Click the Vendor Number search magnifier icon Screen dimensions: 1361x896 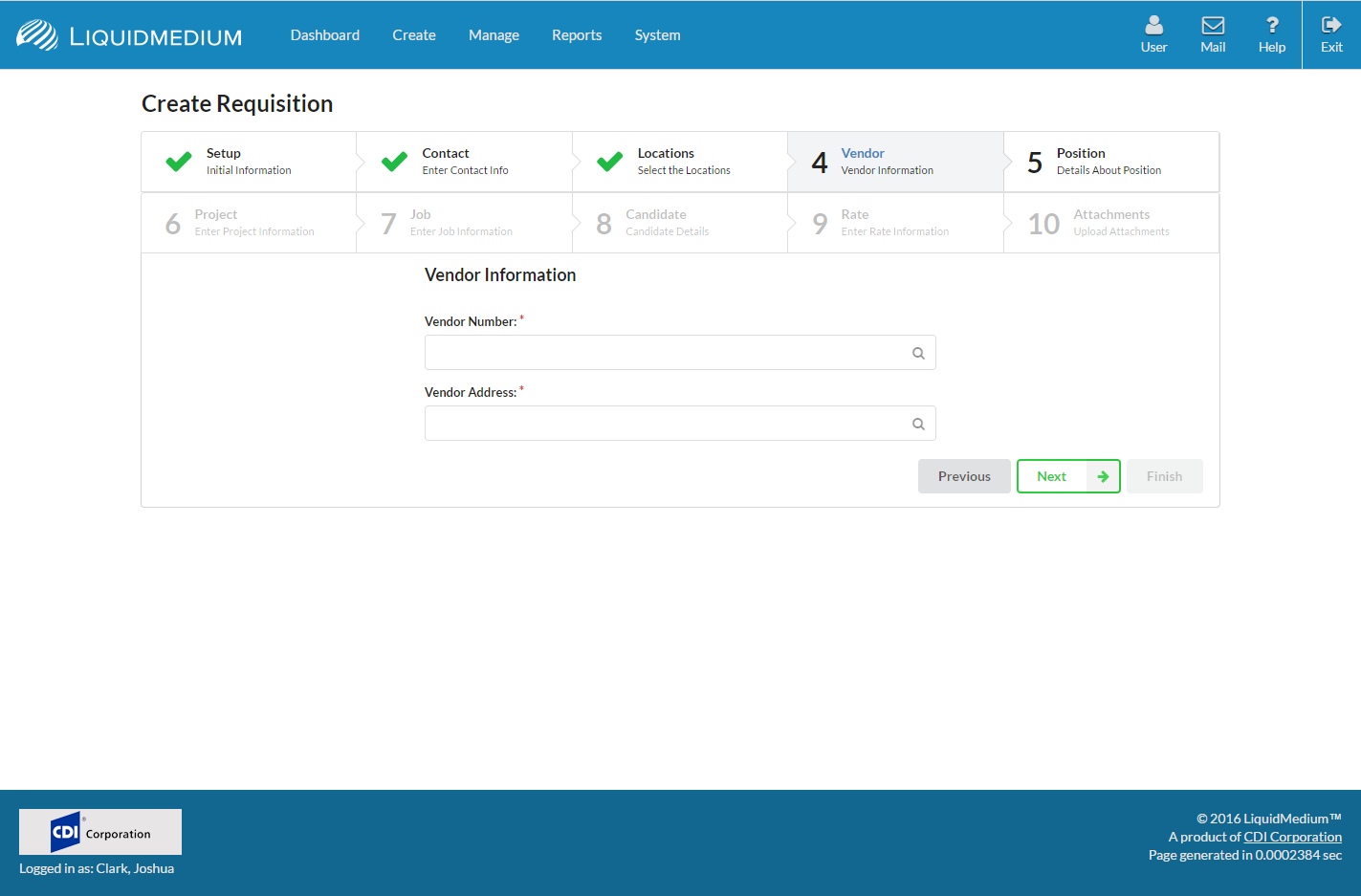[x=918, y=353]
